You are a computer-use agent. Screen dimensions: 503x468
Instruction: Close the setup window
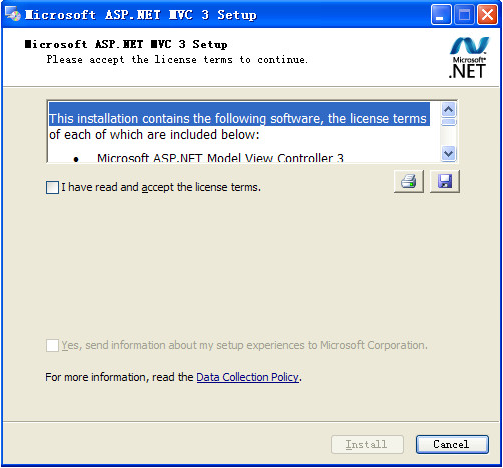coord(487,15)
